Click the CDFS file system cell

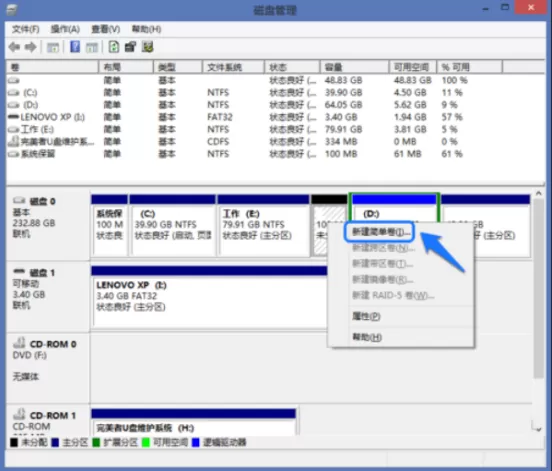218,142
